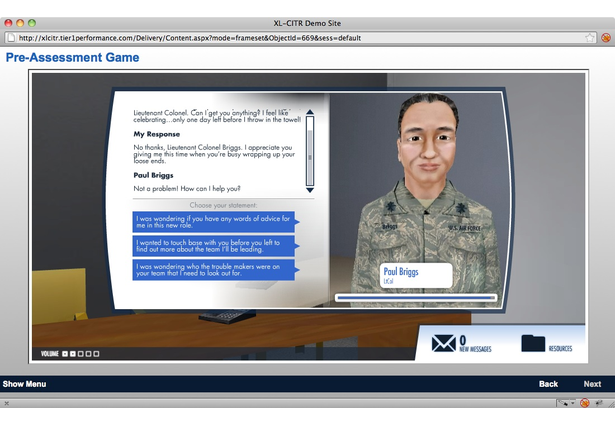Open the dropdown arrow next to the eyedropper
This screenshot has width=615, height=424.
pos(573,403)
